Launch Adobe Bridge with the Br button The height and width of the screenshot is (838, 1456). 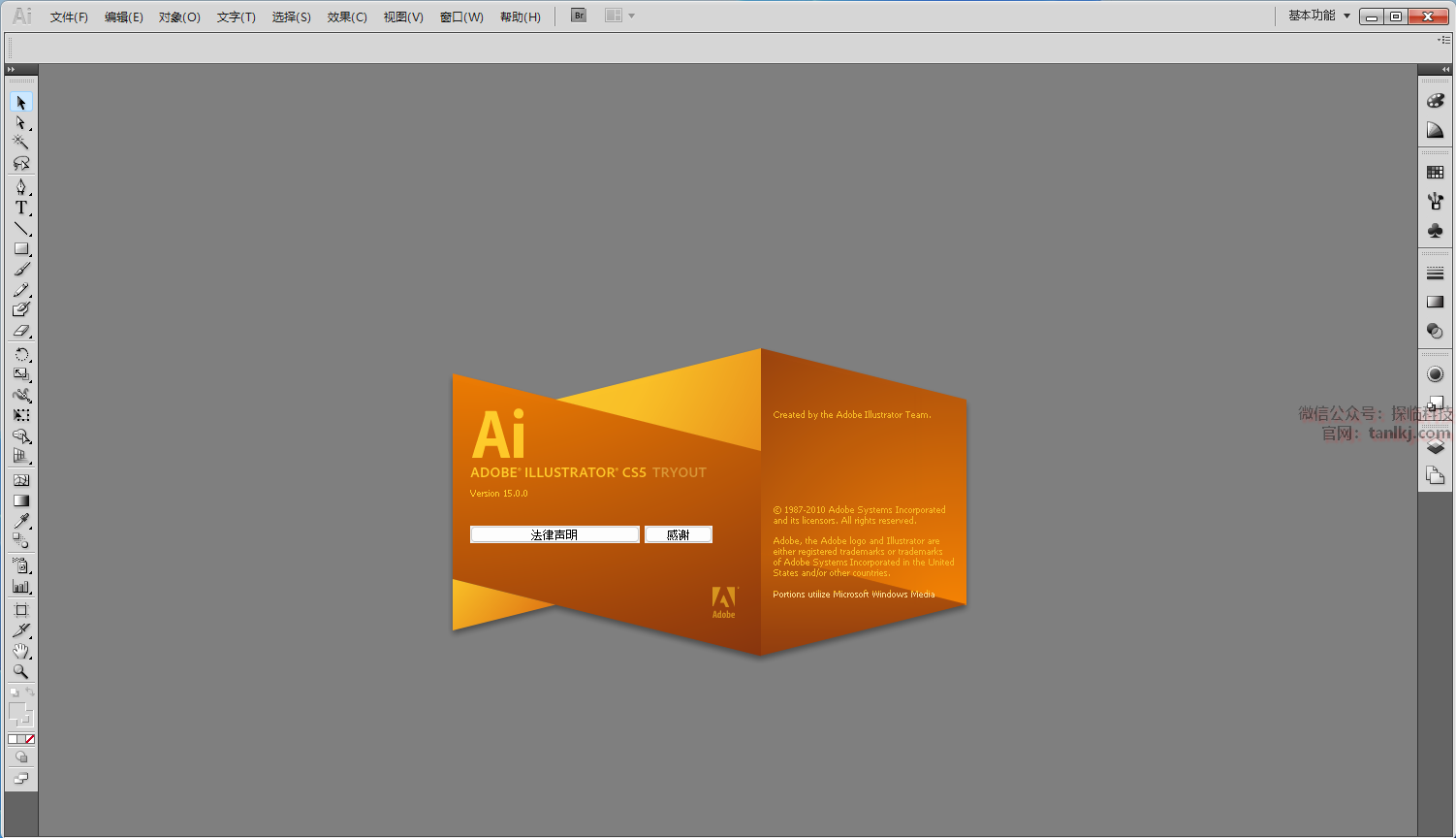[579, 16]
